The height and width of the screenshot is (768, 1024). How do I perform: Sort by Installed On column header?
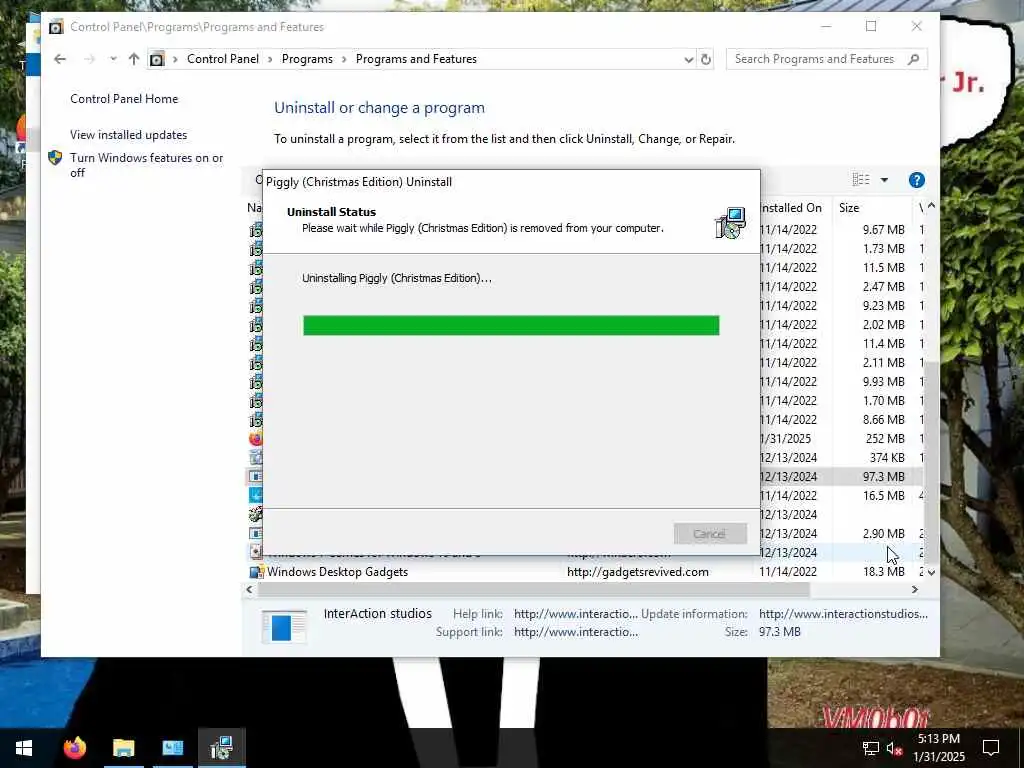coord(791,208)
